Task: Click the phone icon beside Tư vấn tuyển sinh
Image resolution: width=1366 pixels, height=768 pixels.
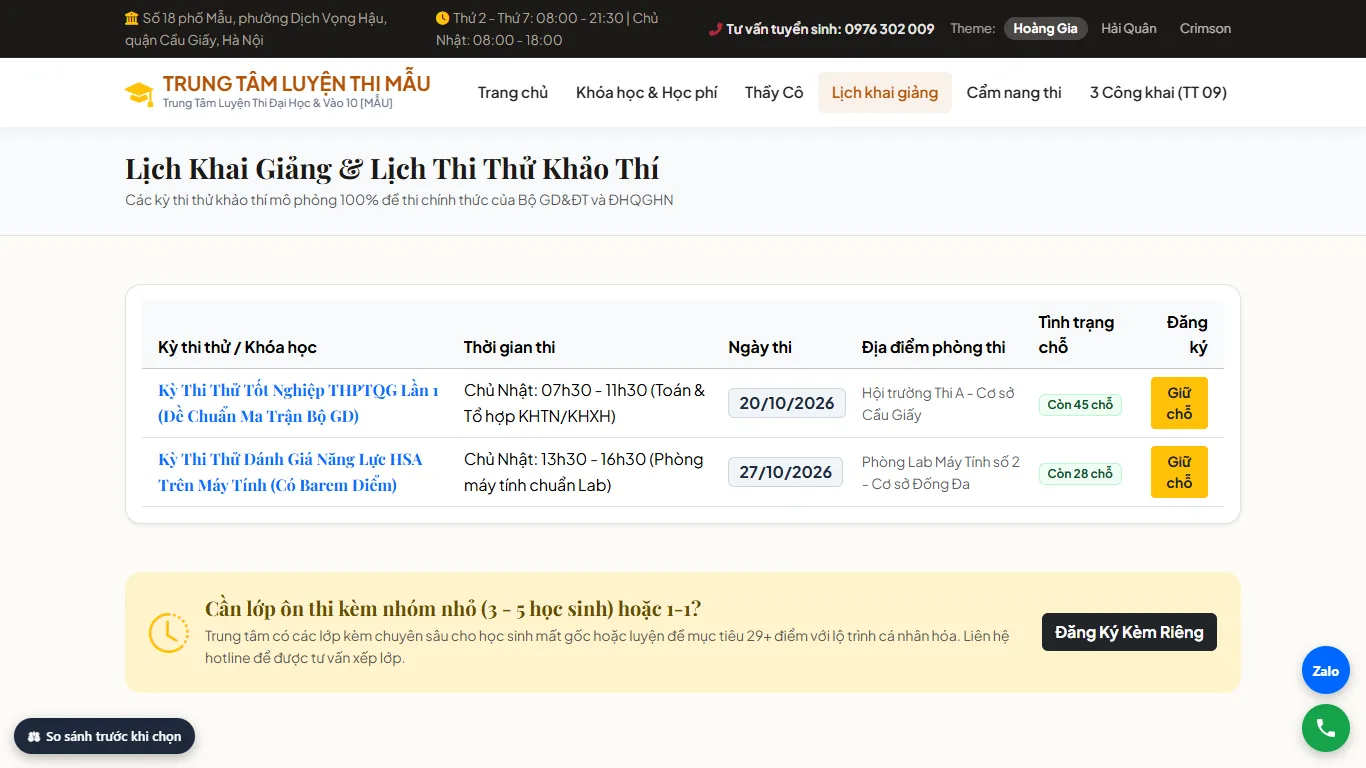Action: (715, 29)
